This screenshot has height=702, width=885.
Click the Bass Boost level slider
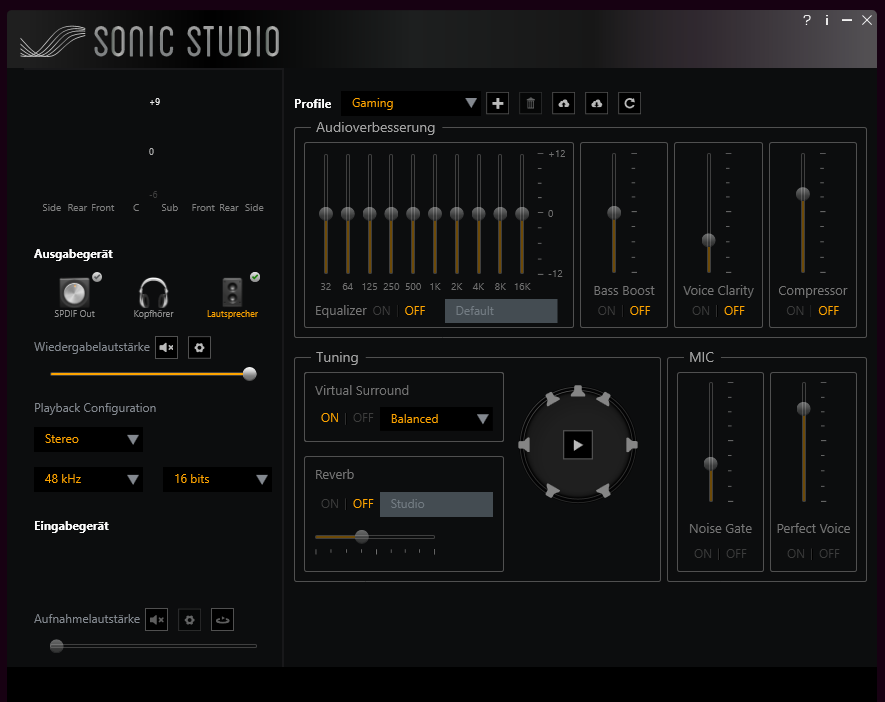[614, 213]
